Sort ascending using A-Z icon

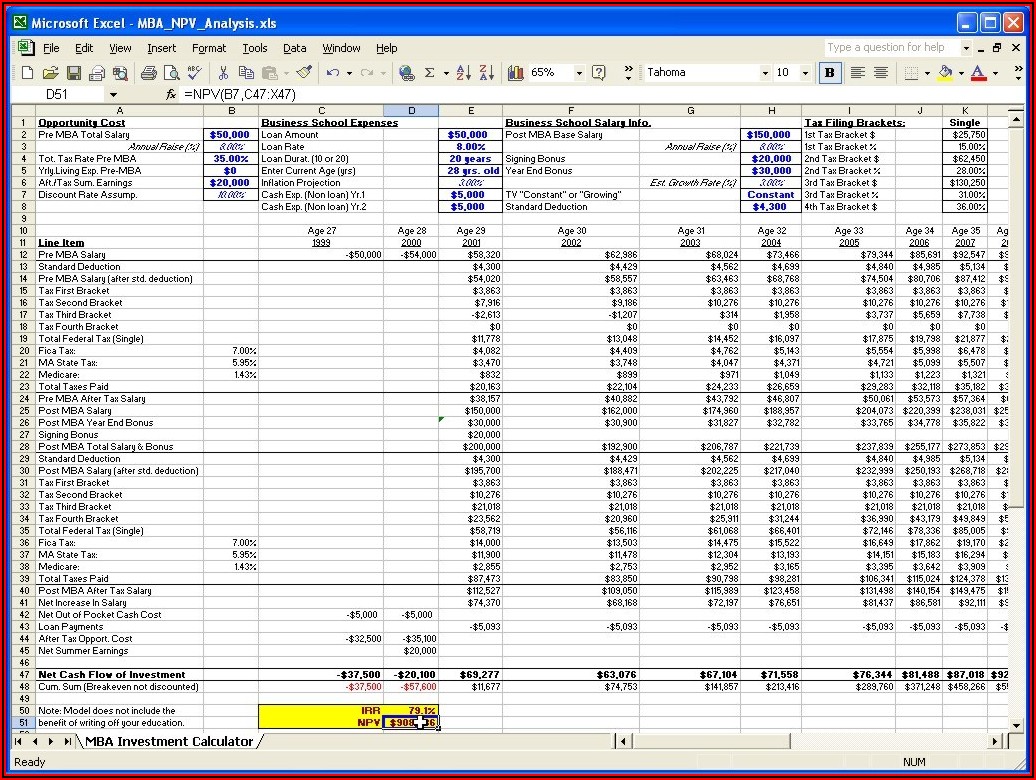point(463,73)
